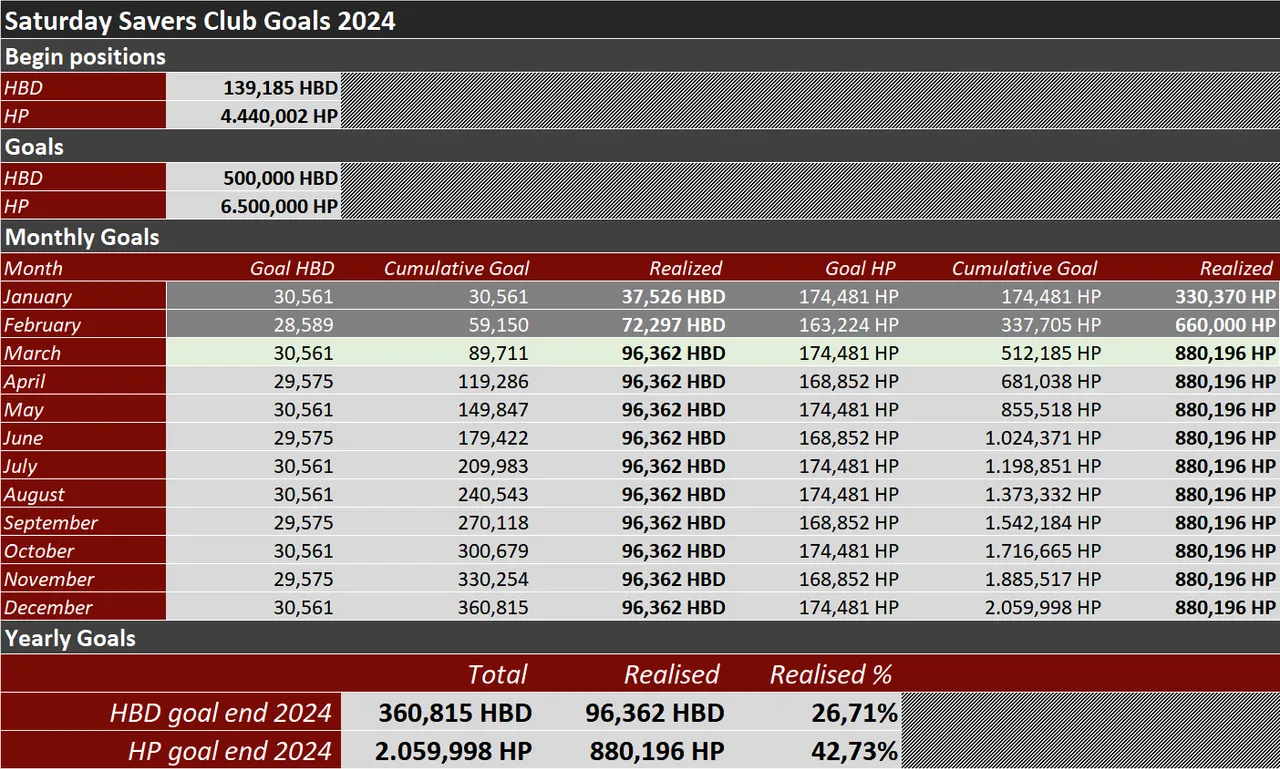The width and height of the screenshot is (1280, 769).
Task: Click the Yearly Goals section header
Action: coord(640,638)
